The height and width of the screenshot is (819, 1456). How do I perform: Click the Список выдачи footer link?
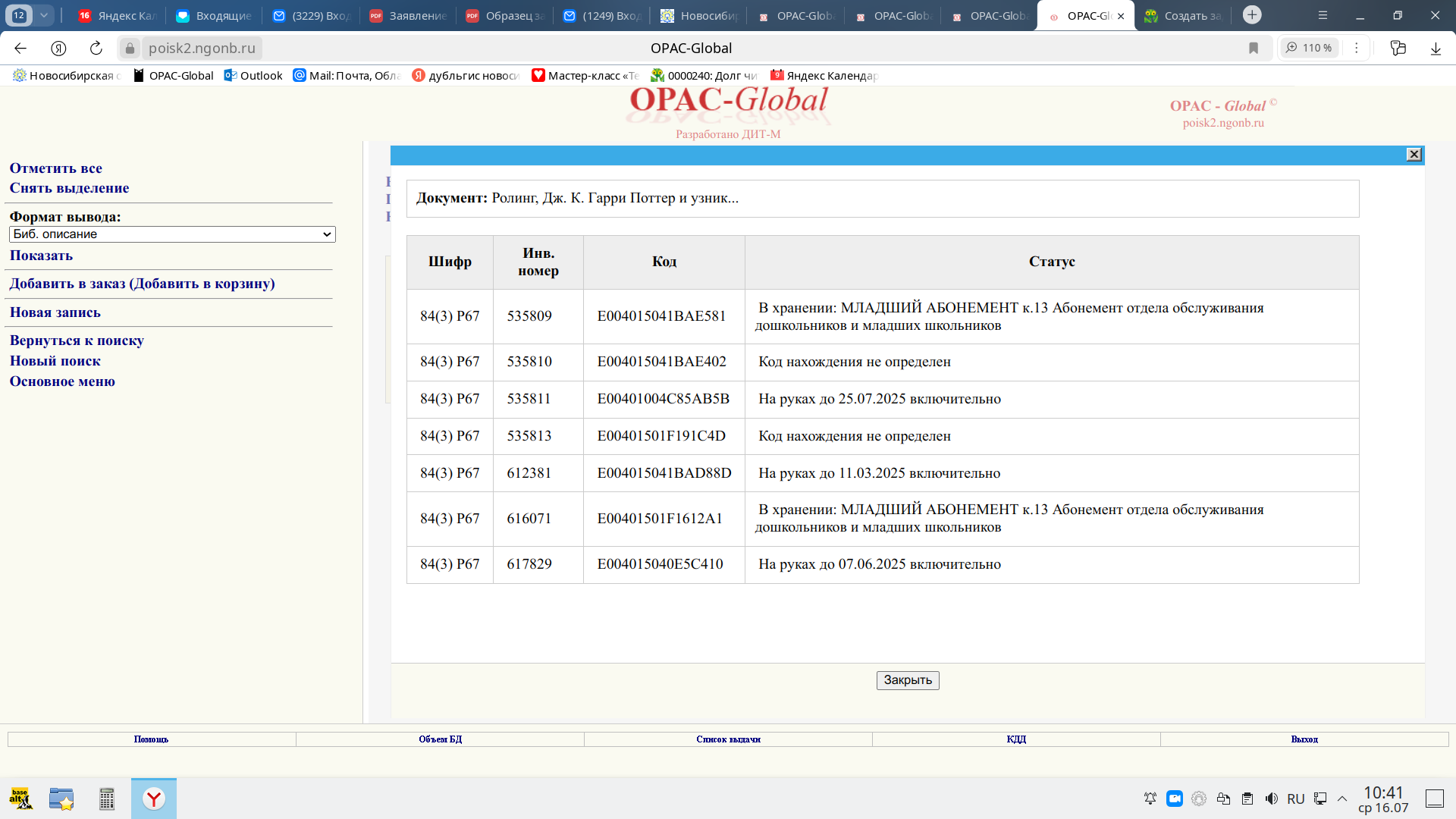click(x=728, y=739)
